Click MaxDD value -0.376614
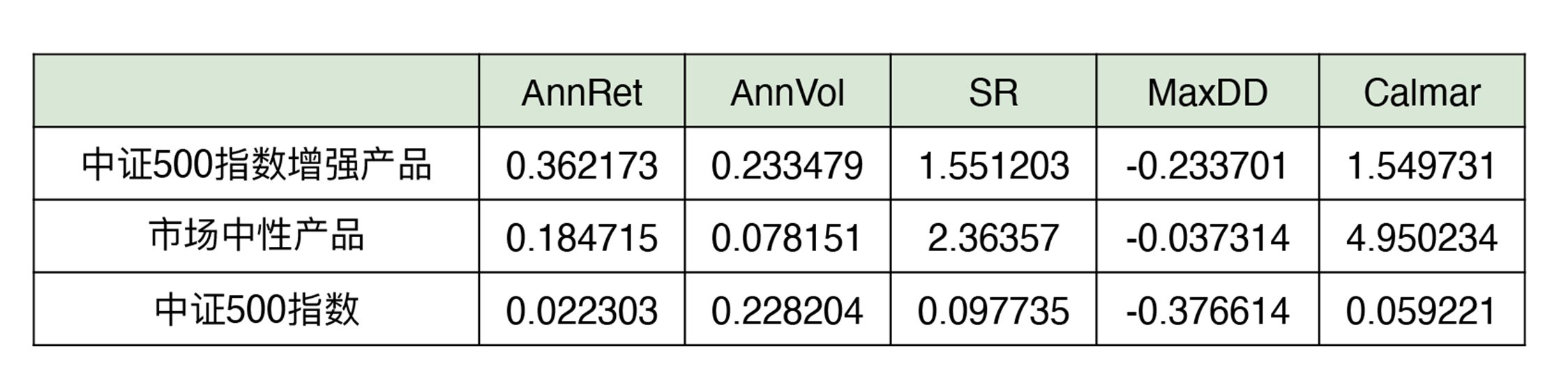 click(x=1207, y=310)
